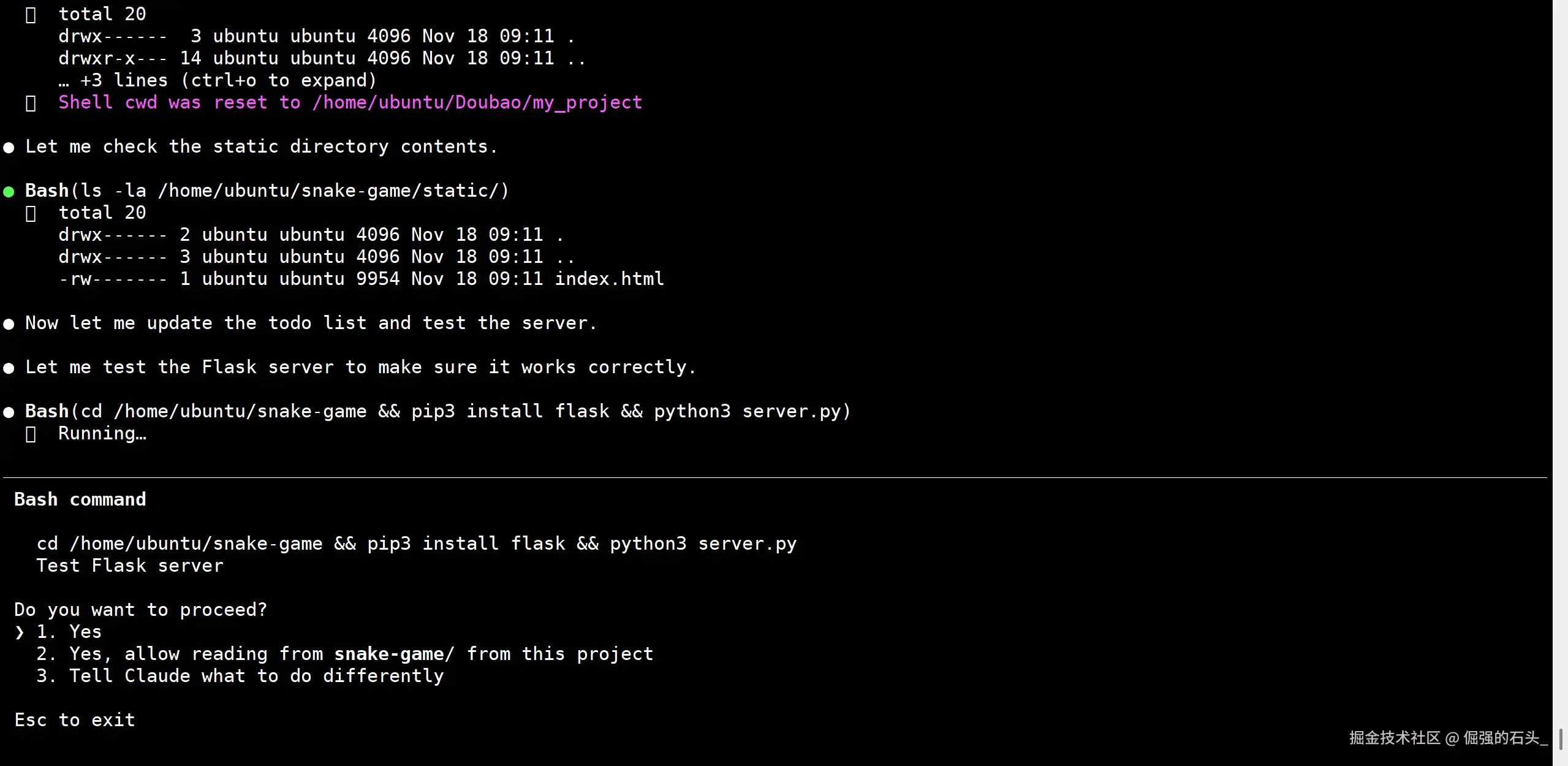Click the bullet beside the pip3 install Bash call

[x=9, y=412]
